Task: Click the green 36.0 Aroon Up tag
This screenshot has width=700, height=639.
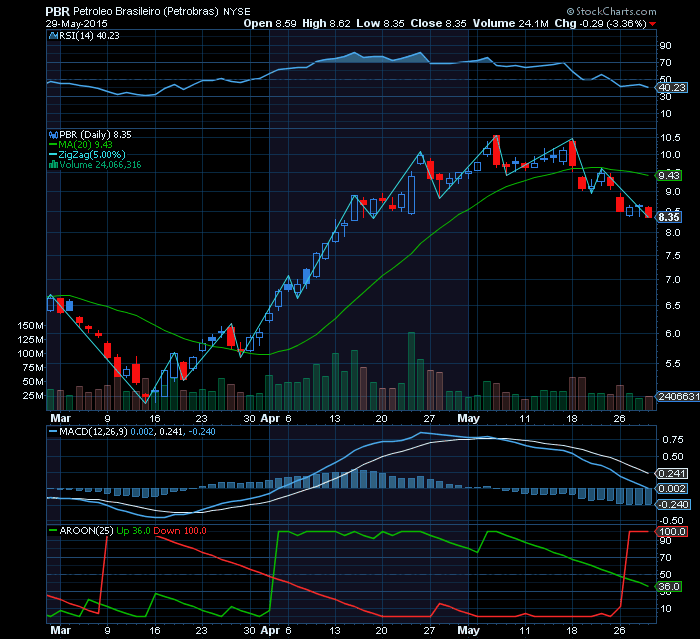Action: click(669, 587)
